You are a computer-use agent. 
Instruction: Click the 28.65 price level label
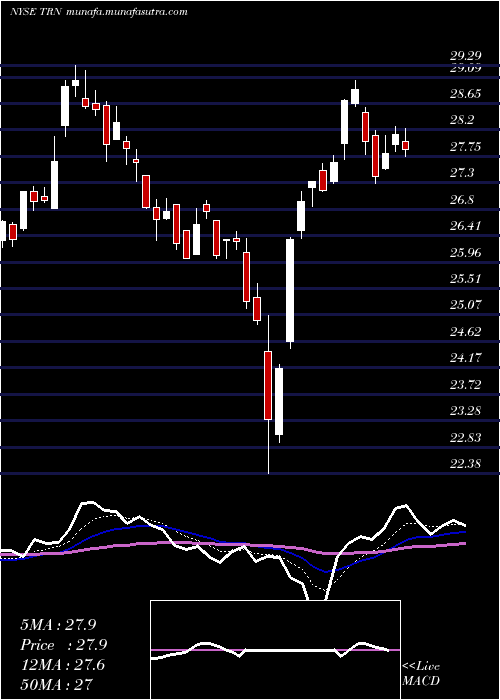point(465,94)
